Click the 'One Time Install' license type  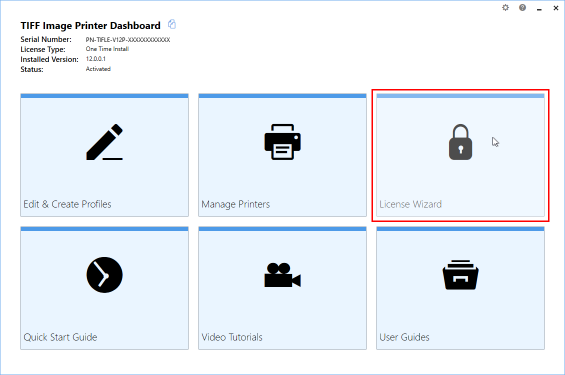coord(107,49)
